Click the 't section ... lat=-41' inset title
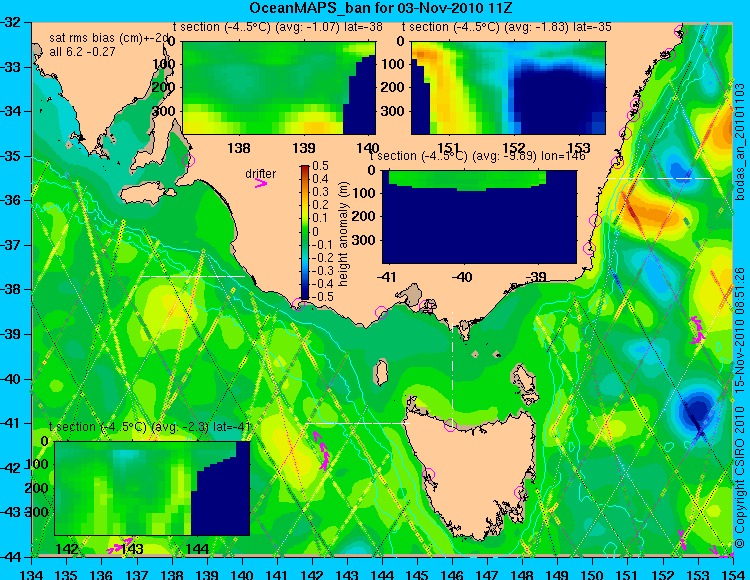This screenshot has width=750, height=580. point(150,427)
